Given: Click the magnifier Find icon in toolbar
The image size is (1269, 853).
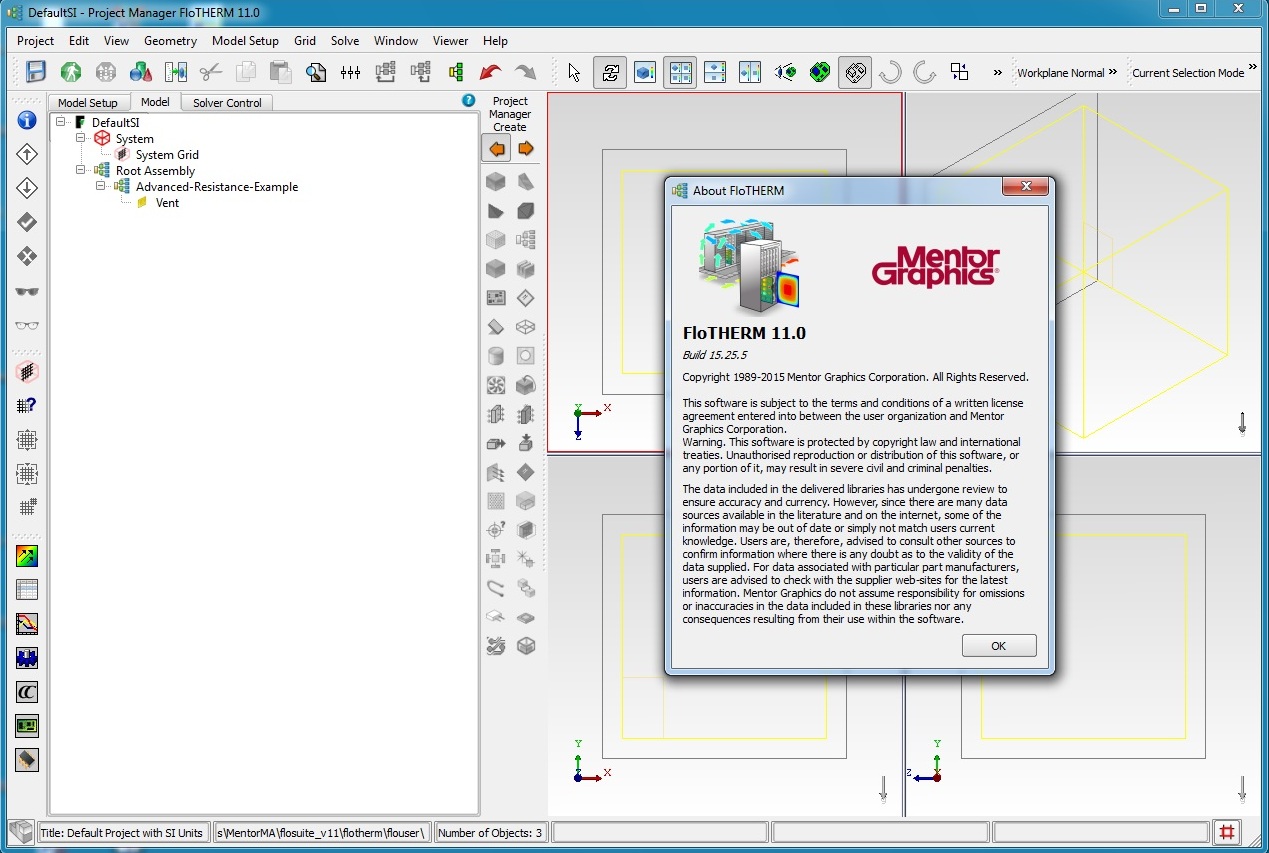Looking at the screenshot, I should tap(316, 72).
